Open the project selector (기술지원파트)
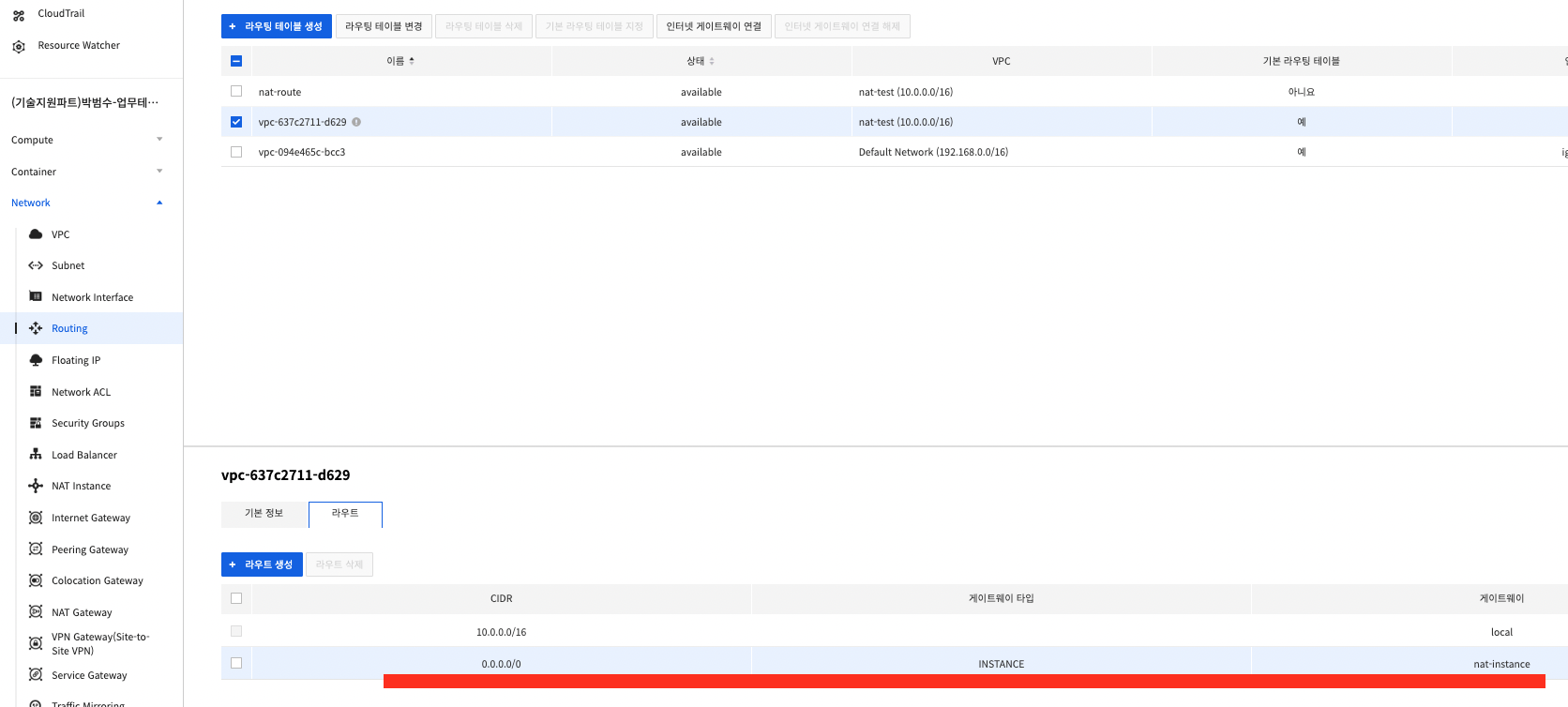Screen dimensions: 1568x707 point(85,102)
